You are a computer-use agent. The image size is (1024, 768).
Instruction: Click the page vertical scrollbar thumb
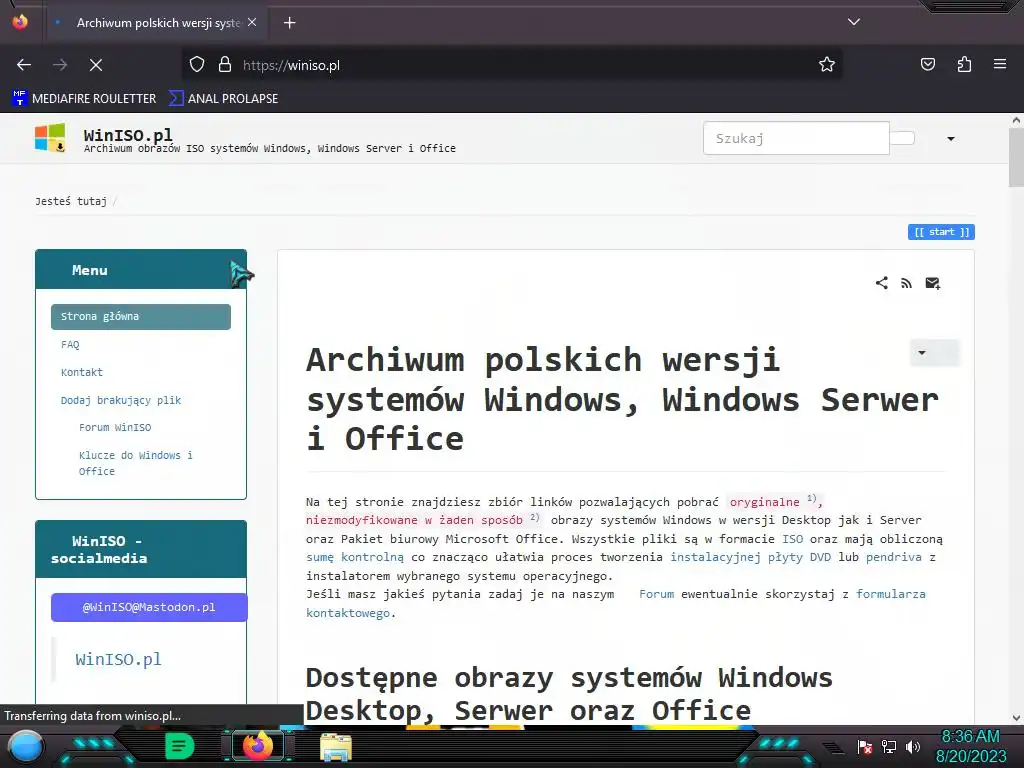(1016, 157)
